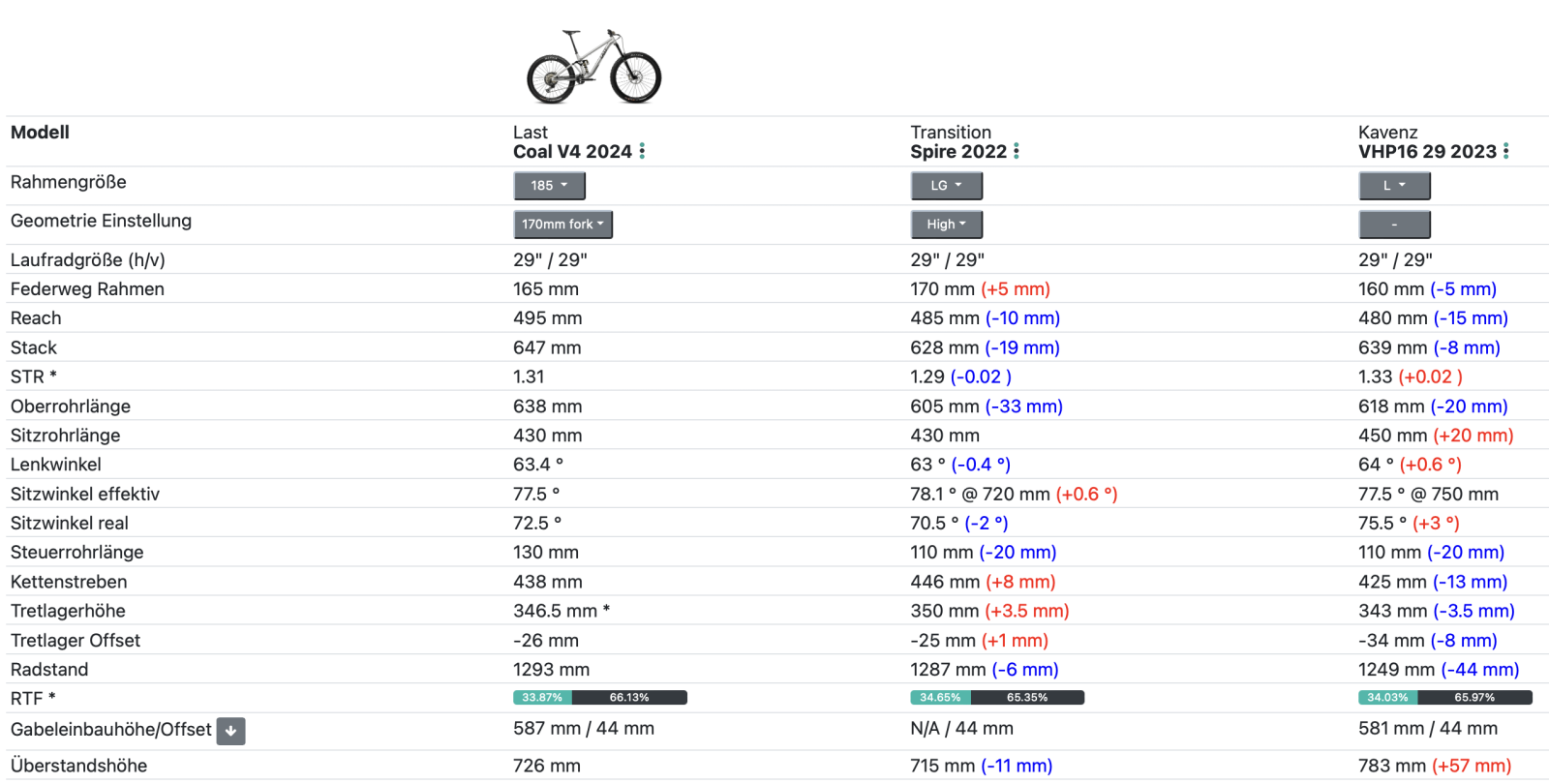Image resolution: width=1549 pixels, height=784 pixels.
Task: Open the Coal V4 2024 model link
Action: coord(572,152)
